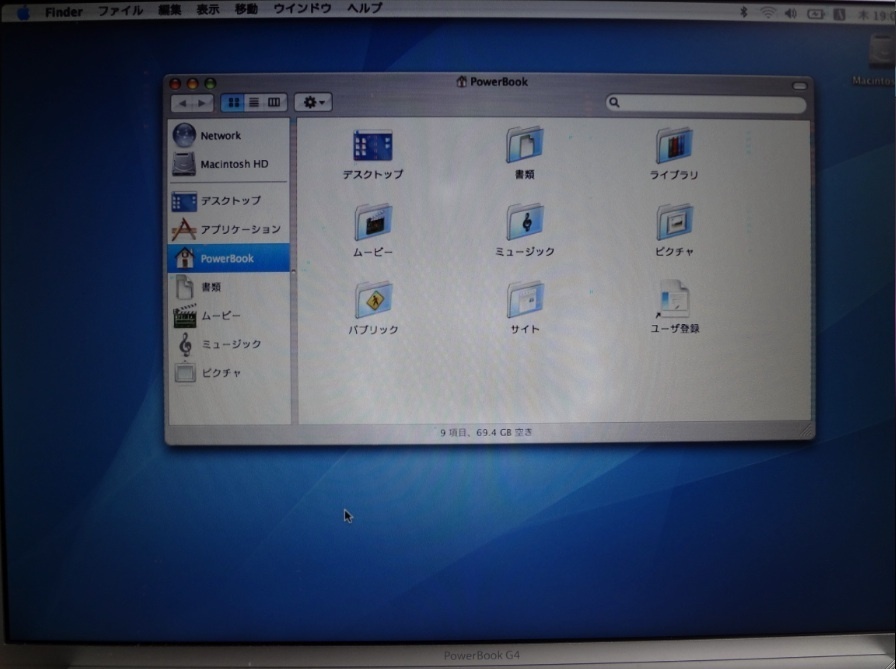Open the Apple menu
This screenshot has width=896, height=669.
click(23, 11)
